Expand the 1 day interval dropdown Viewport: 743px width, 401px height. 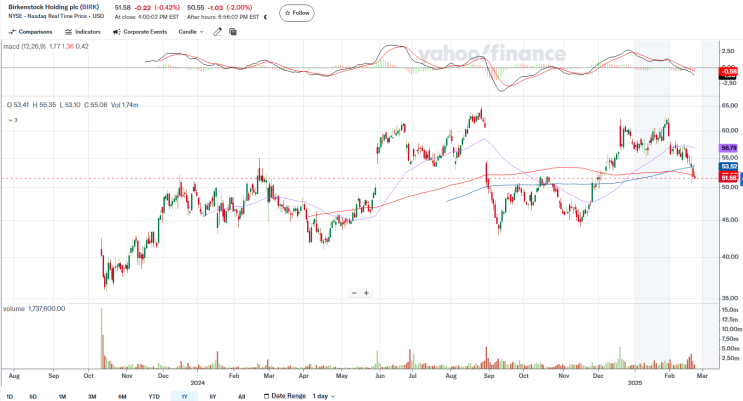tap(324, 396)
